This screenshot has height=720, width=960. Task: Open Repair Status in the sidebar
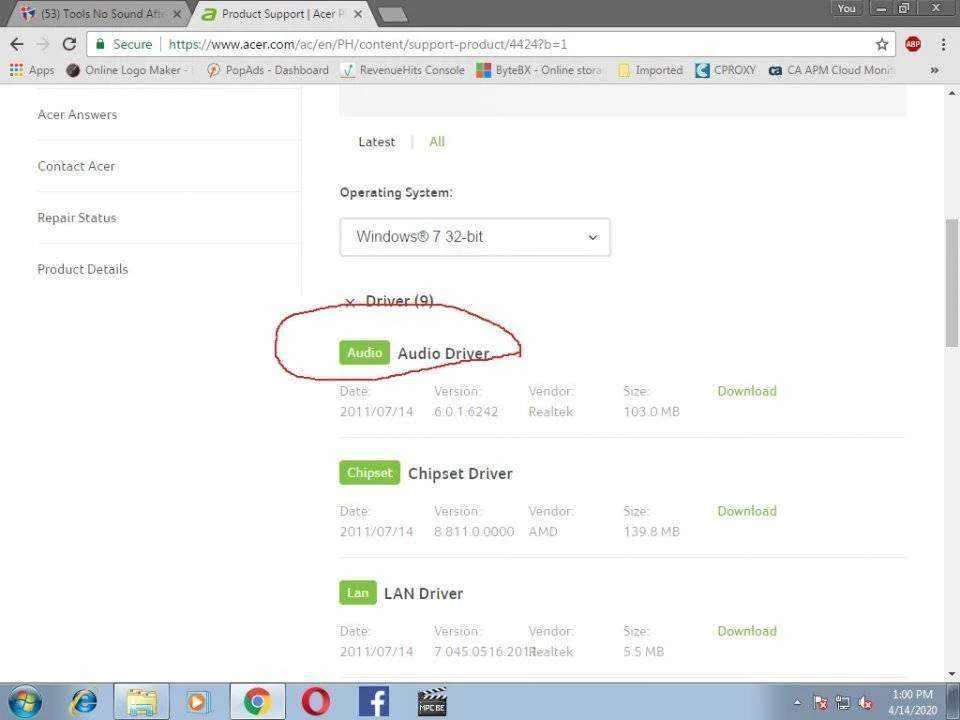click(77, 217)
